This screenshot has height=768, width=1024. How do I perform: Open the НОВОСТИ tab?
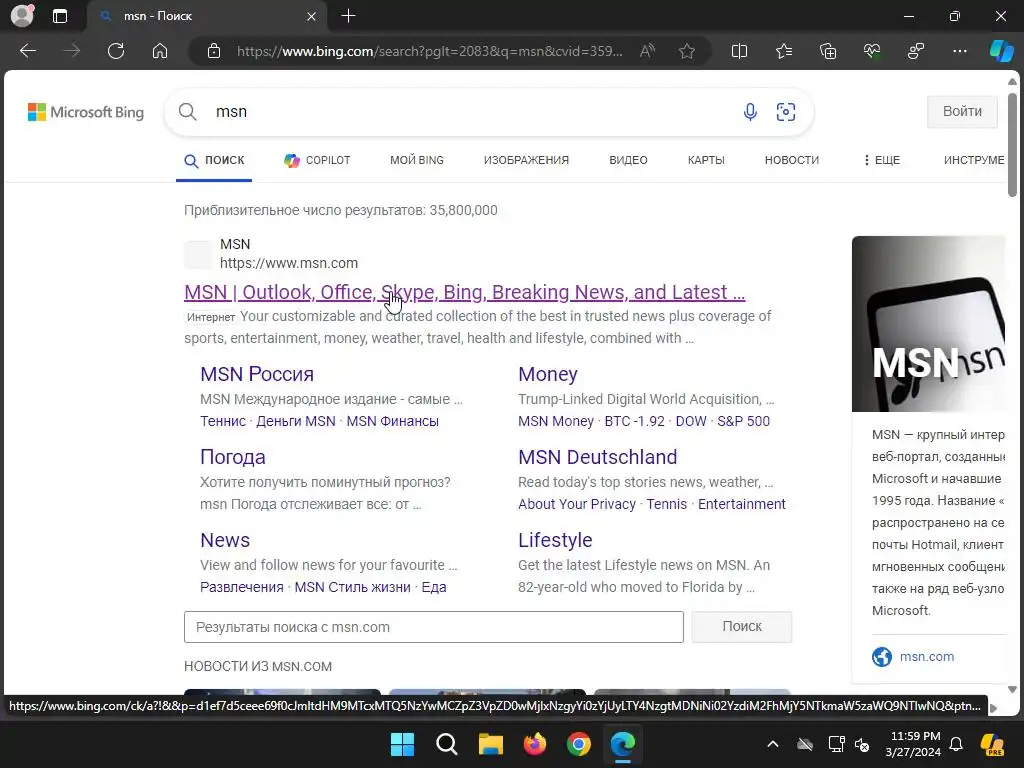tap(792, 160)
